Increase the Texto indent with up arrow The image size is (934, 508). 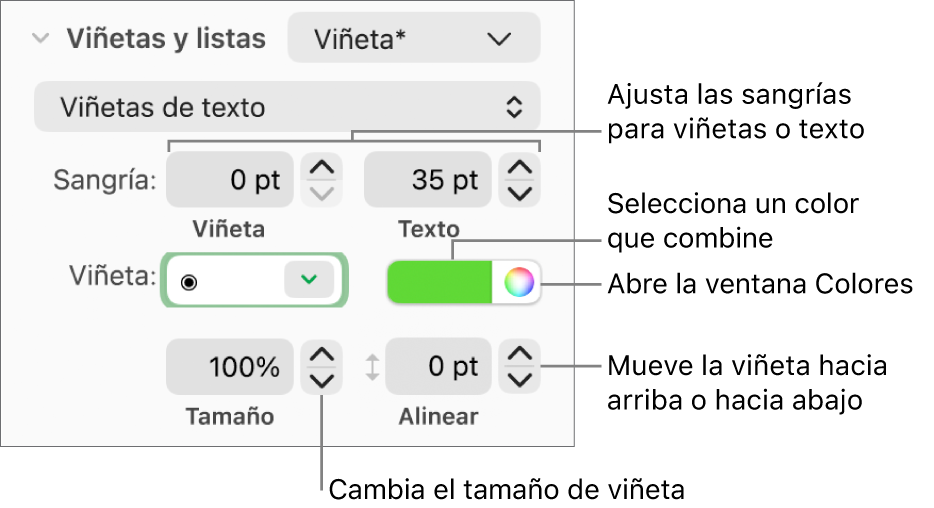click(x=520, y=168)
